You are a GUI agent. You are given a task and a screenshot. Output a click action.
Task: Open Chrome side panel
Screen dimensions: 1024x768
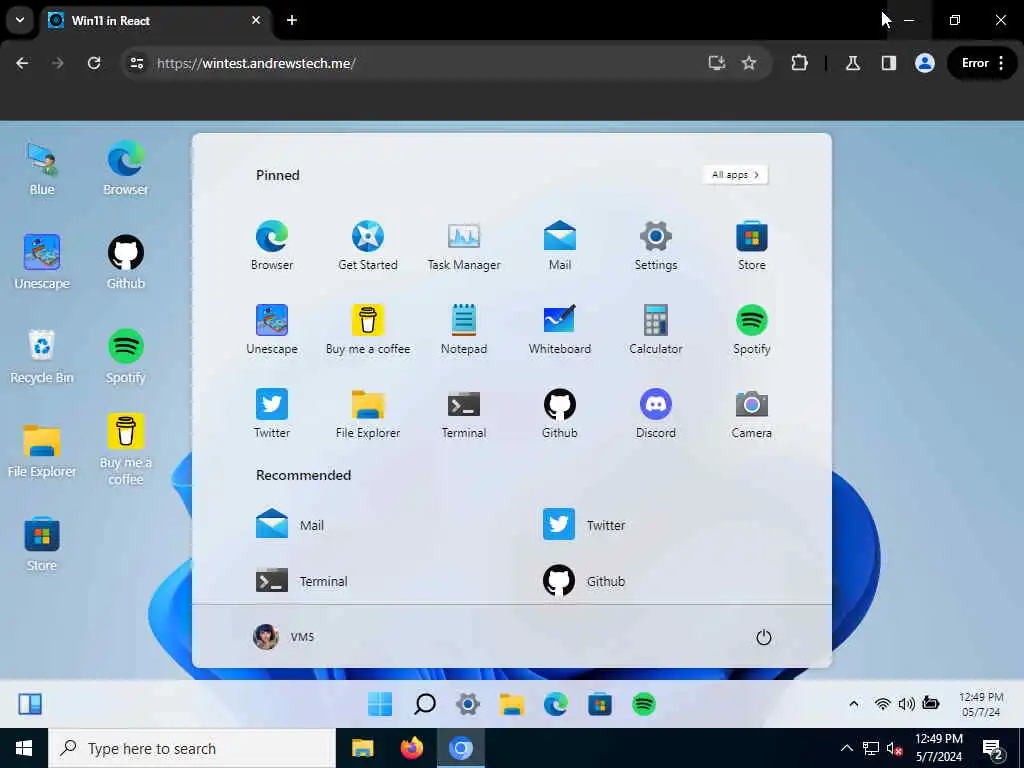(x=888, y=63)
